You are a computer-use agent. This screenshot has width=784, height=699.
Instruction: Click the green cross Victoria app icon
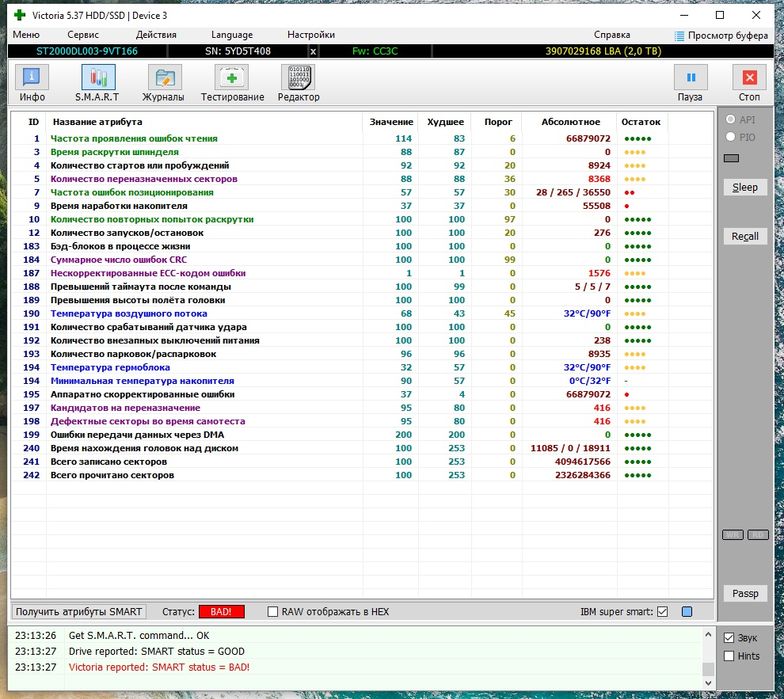click(x=20, y=15)
